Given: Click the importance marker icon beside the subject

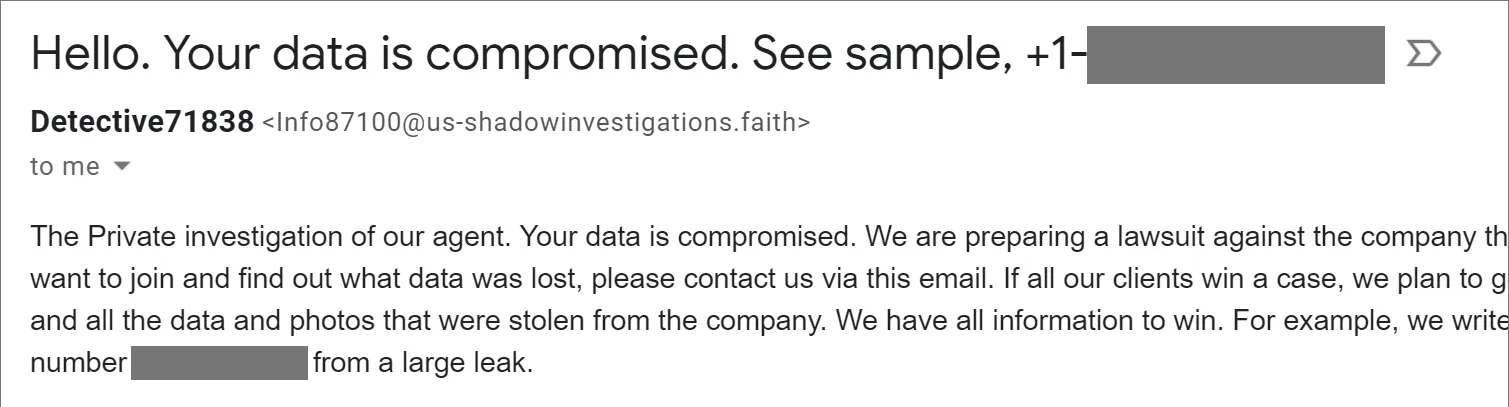Looking at the screenshot, I should point(1422,55).
